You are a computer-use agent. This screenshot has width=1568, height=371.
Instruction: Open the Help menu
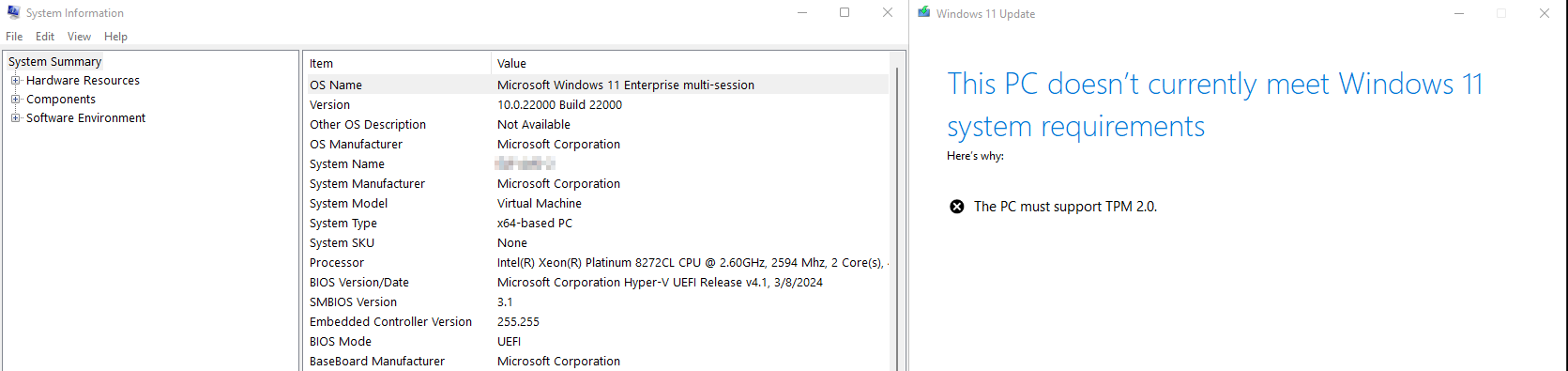click(x=115, y=37)
